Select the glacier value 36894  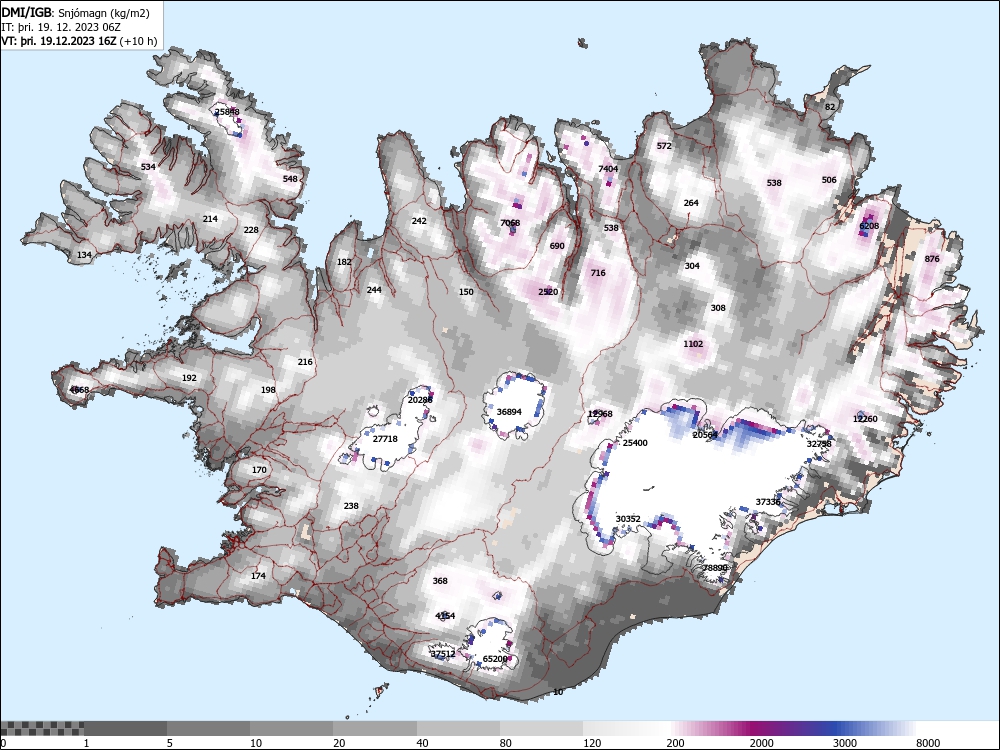509,412
